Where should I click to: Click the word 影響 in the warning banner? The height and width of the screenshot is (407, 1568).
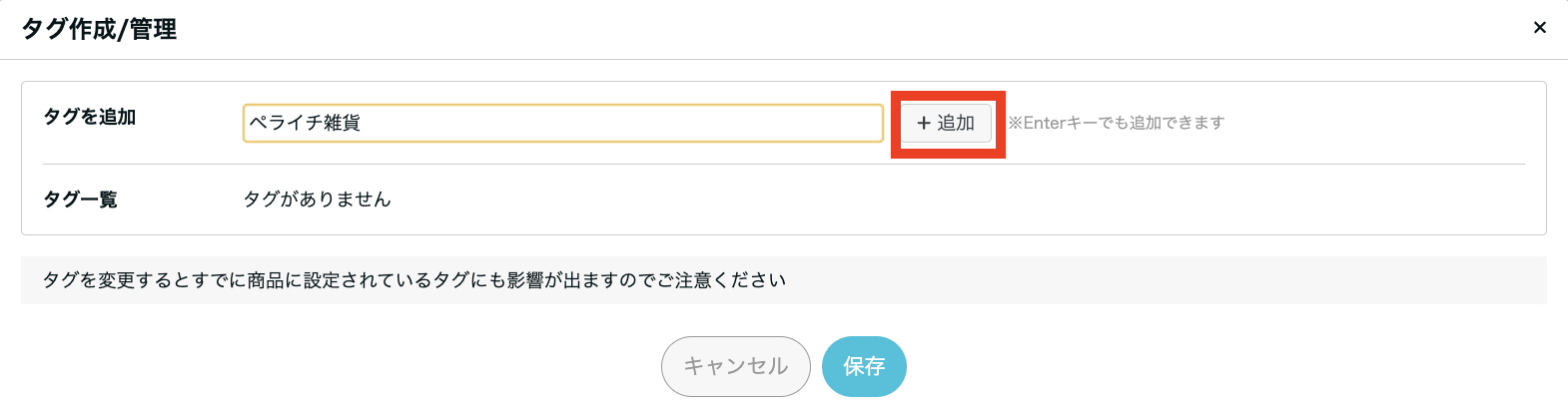(525, 280)
